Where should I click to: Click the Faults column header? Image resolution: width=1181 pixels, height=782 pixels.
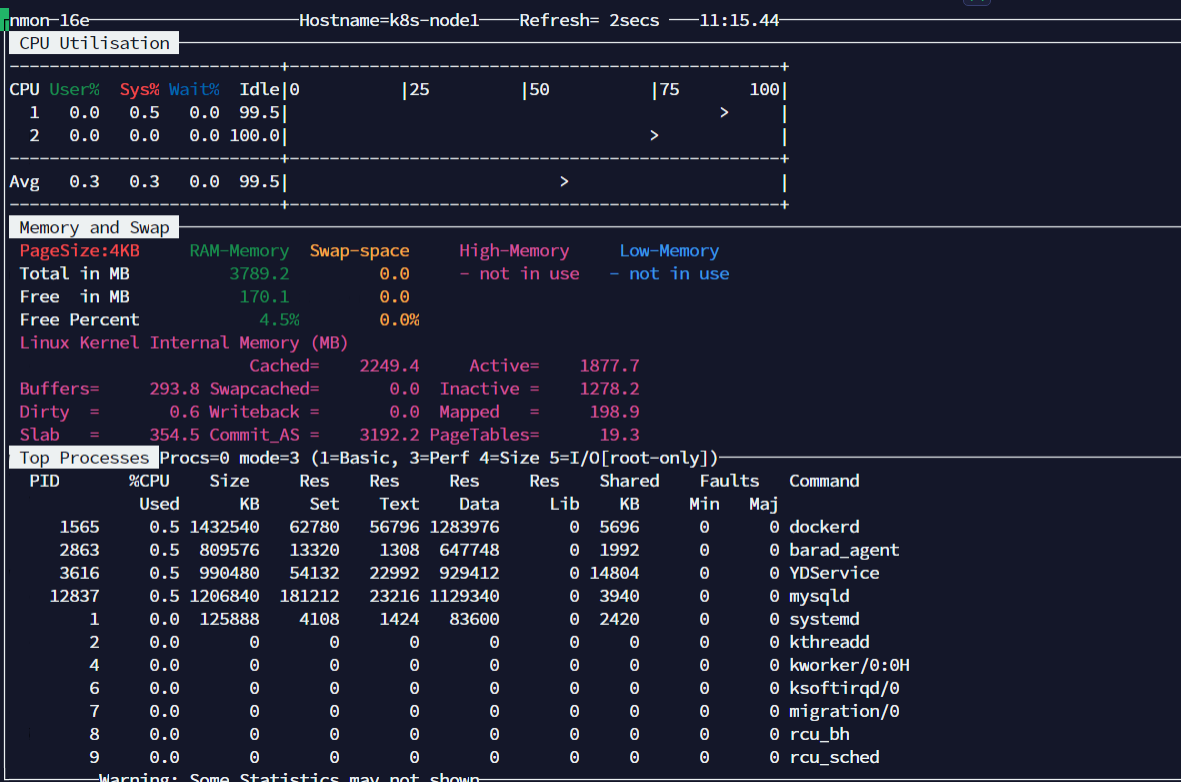729,481
